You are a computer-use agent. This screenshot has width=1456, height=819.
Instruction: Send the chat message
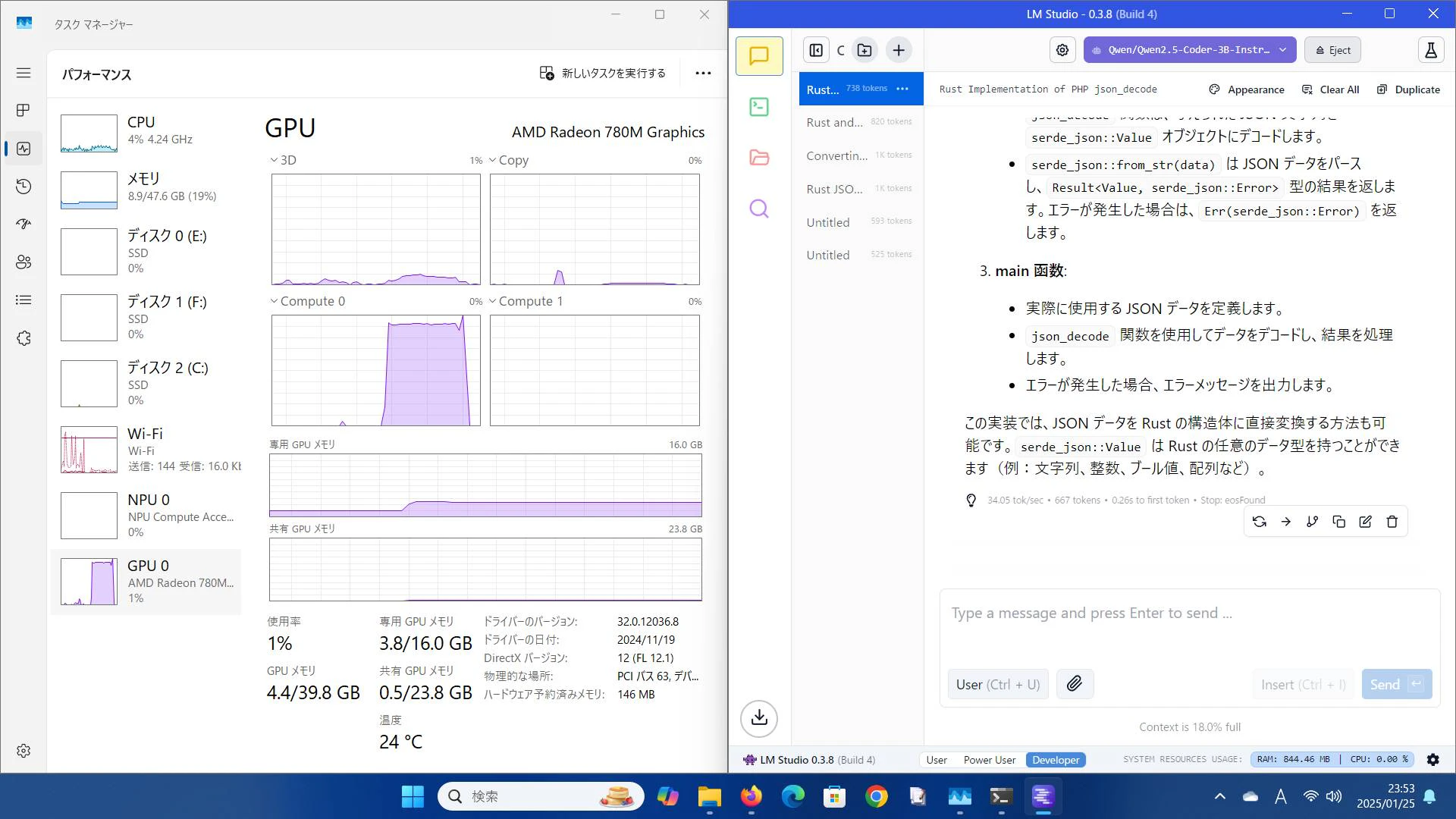tap(1397, 684)
